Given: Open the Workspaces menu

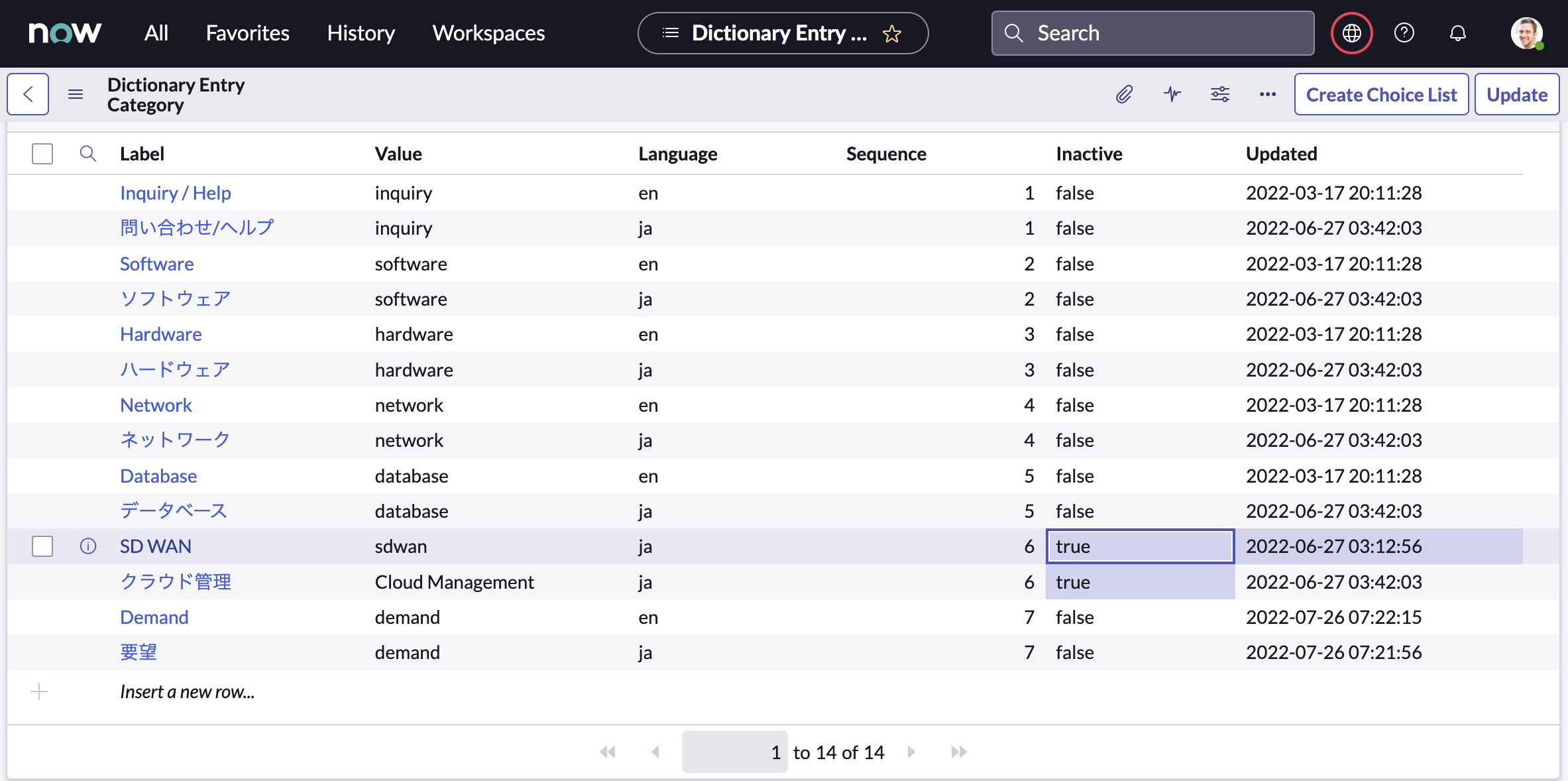Looking at the screenshot, I should pyautogui.click(x=488, y=33).
